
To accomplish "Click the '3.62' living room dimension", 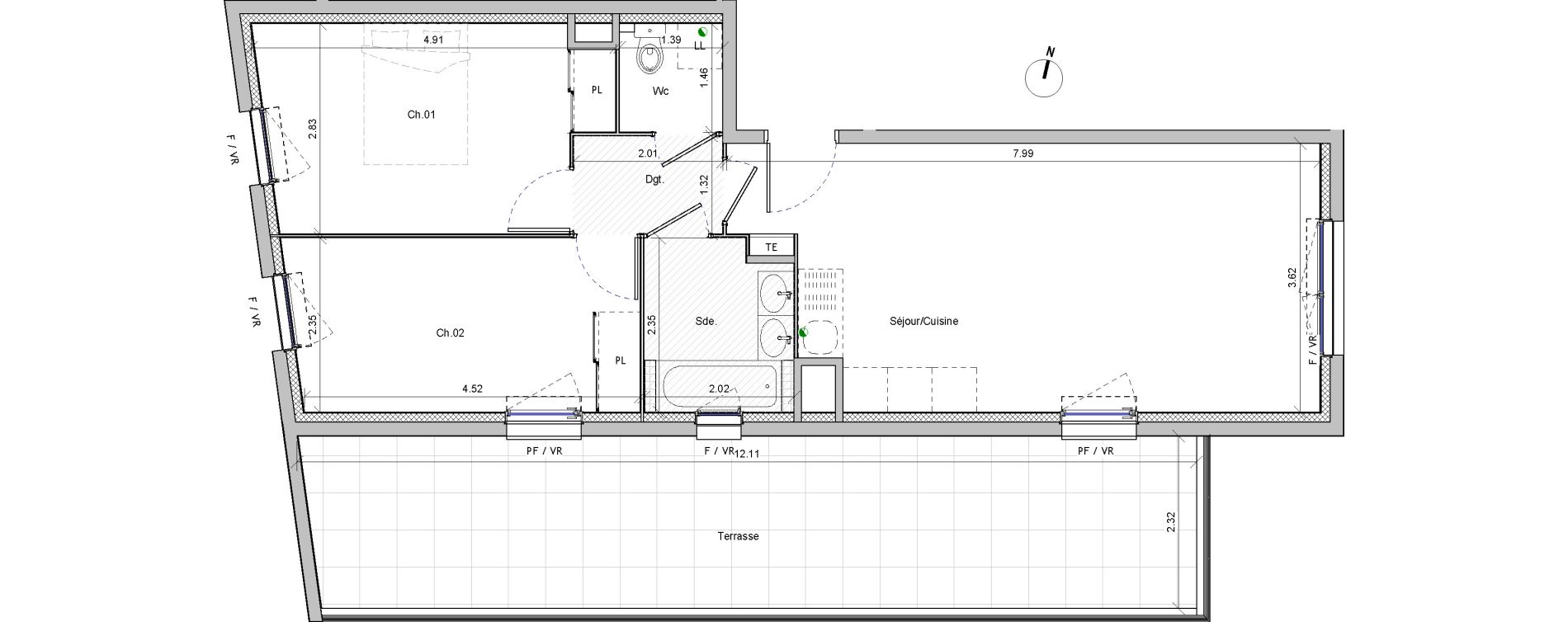I will pyautogui.click(x=1292, y=278).
